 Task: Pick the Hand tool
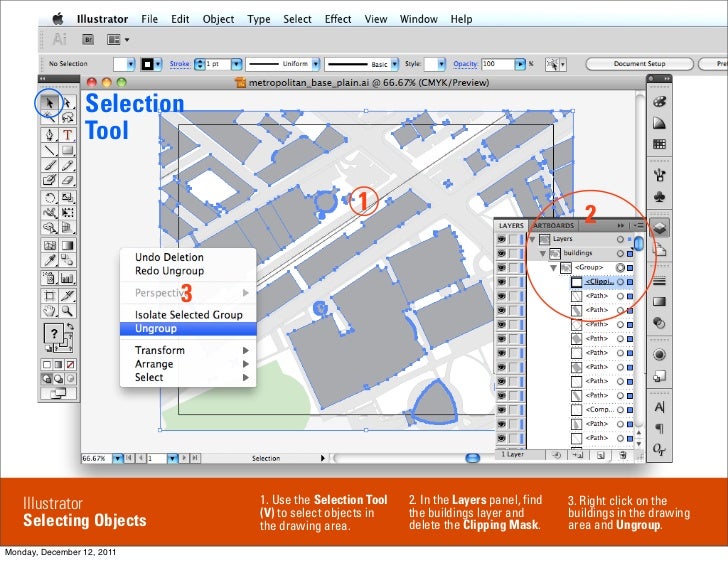pyautogui.click(x=49, y=311)
